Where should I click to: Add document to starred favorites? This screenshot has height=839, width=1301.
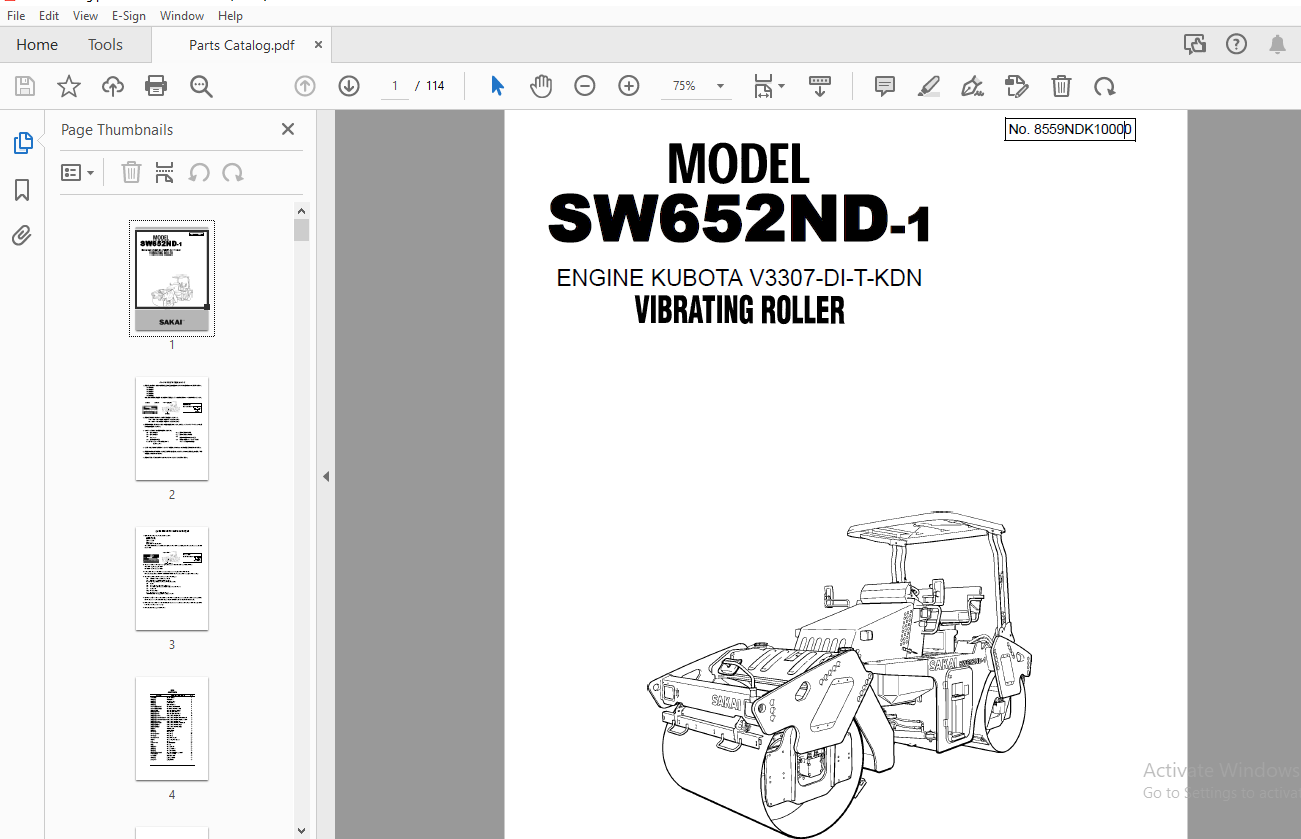tap(69, 86)
